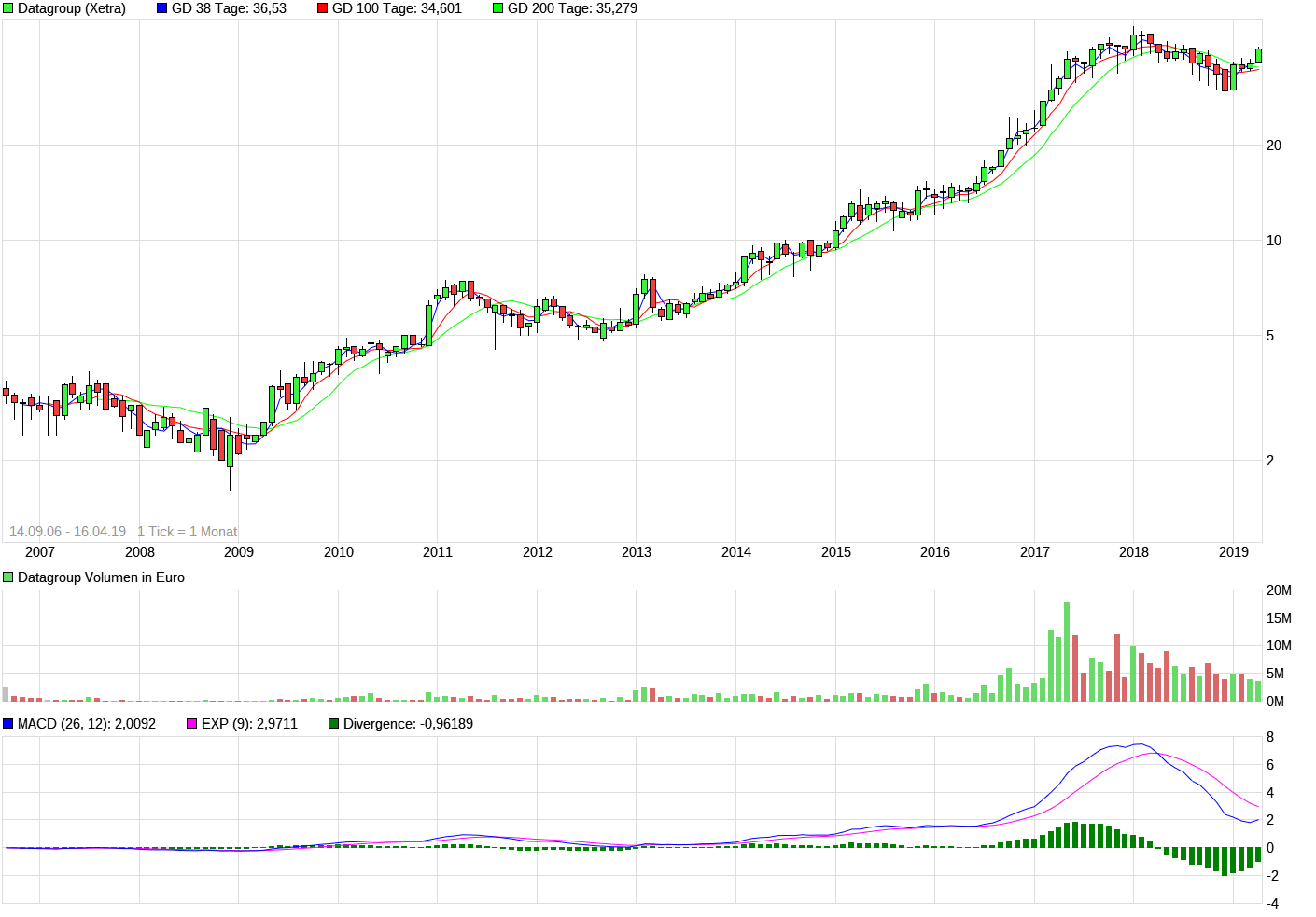Click the dark green Divergence legend square
The image size is (1316, 917).
334,724
